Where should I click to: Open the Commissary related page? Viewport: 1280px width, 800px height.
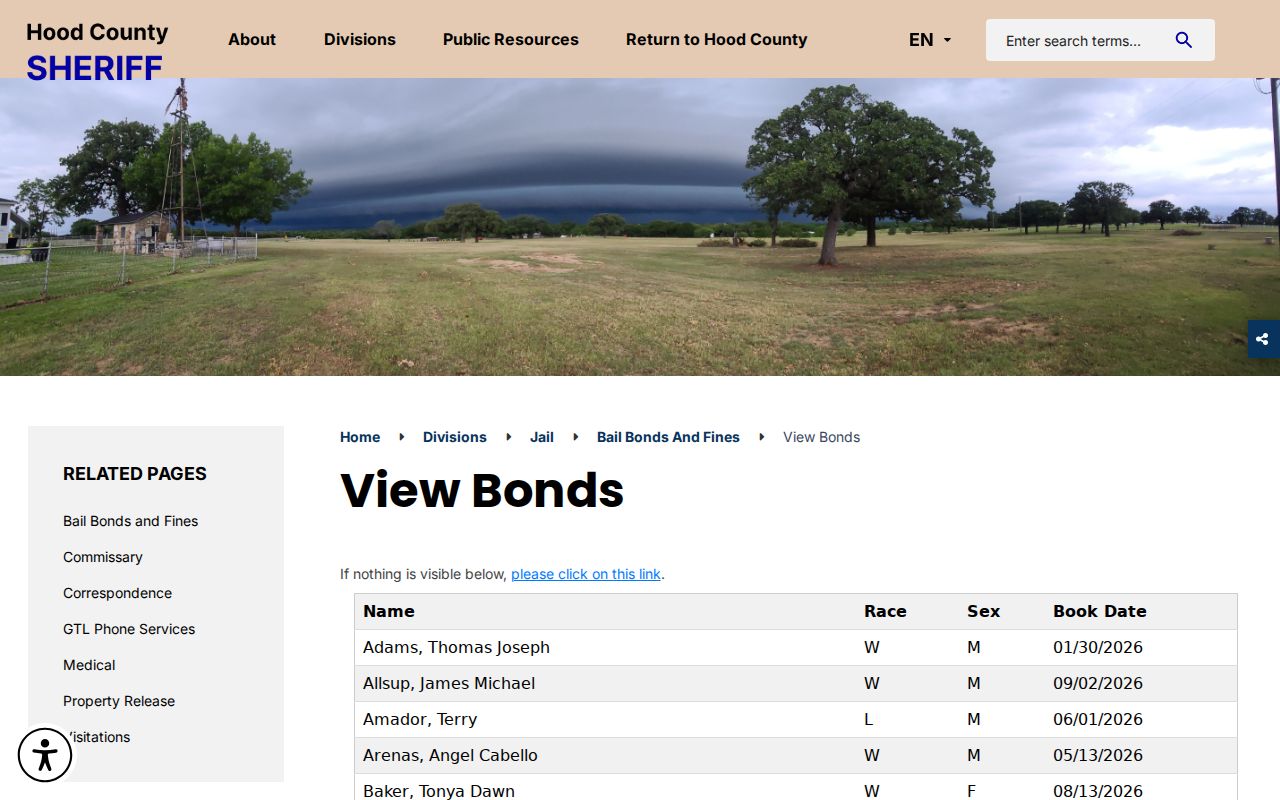(103, 557)
